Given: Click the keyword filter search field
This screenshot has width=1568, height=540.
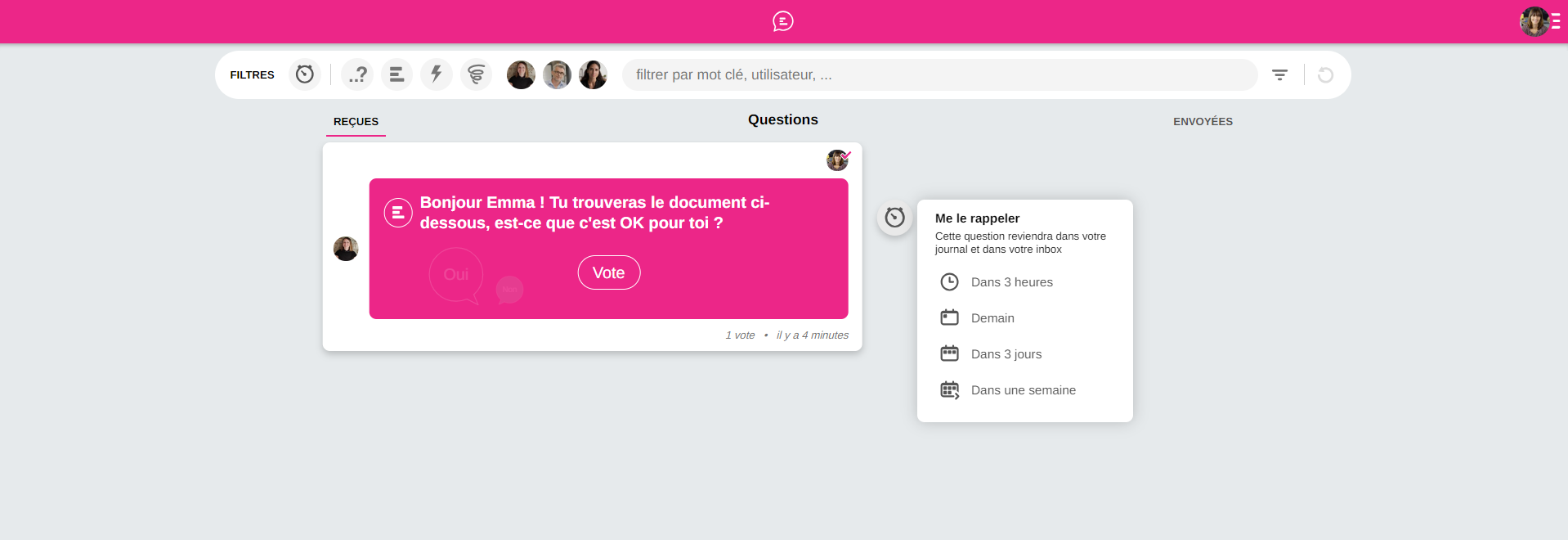Looking at the screenshot, I should tap(939, 74).
